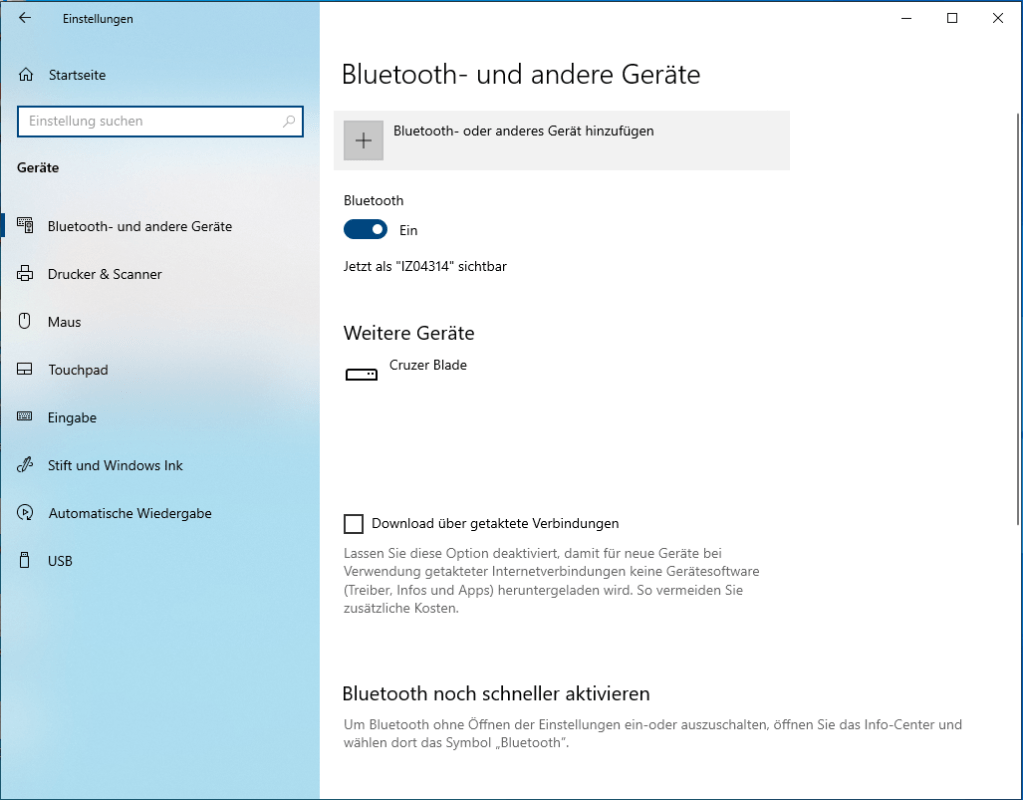The image size is (1023, 800).
Task: Click the USB icon in sidebar
Action: tap(26, 561)
